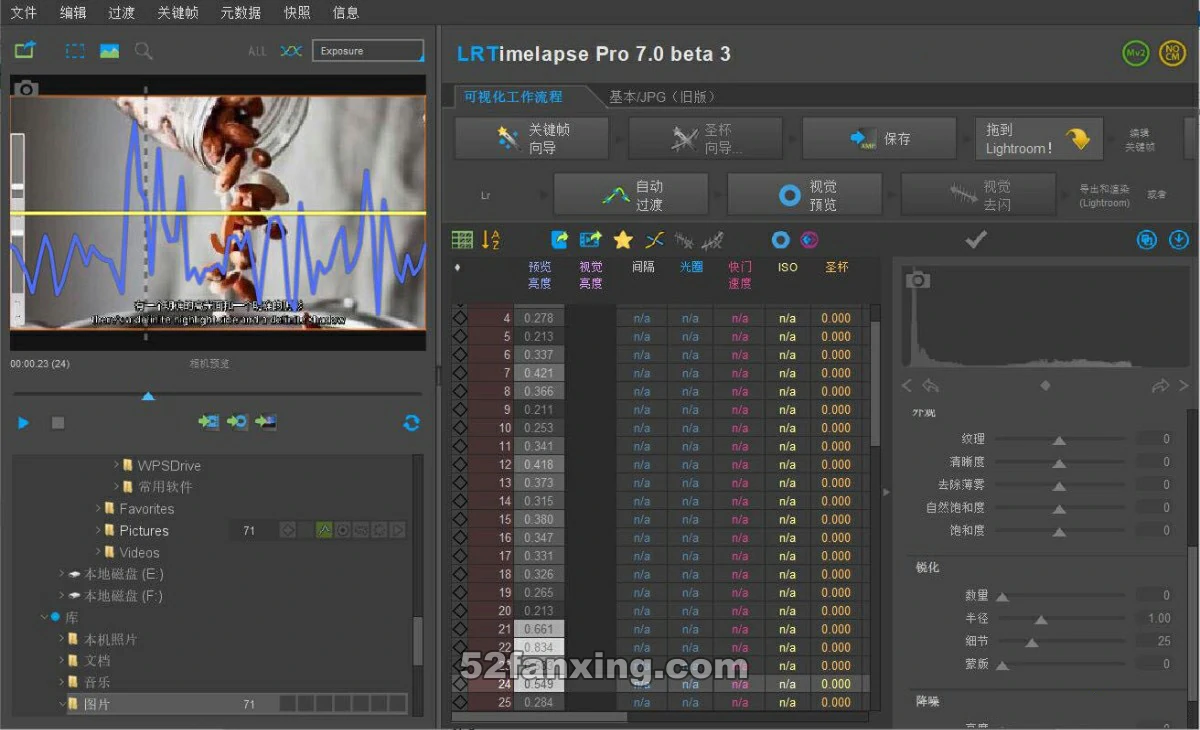Click the purple eye-ring icon
The width and height of the screenshot is (1200, 730).
pyautogui.click(x=810, y=240)
